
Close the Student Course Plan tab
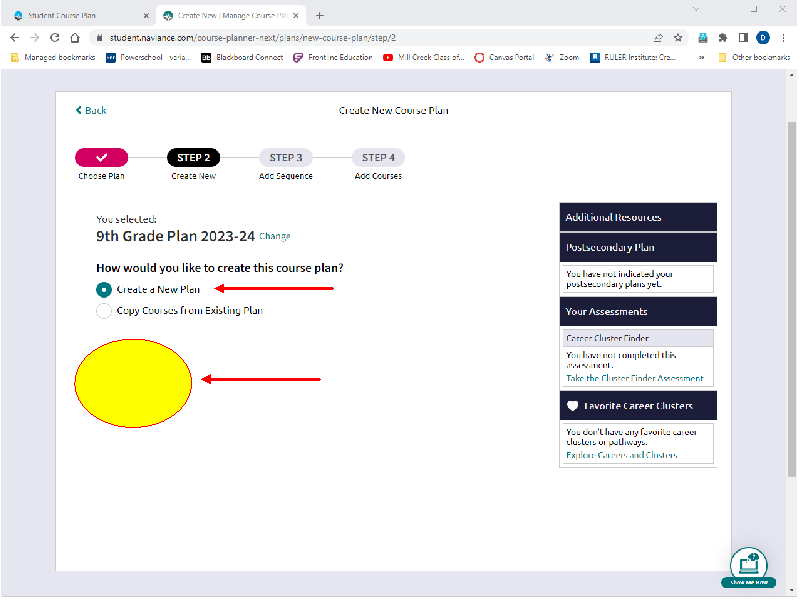pos(146,16)
